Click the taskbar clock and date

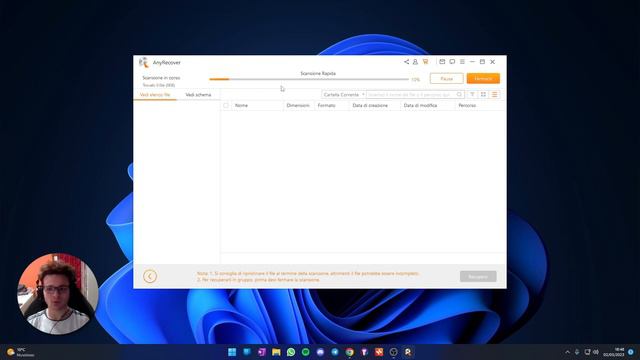pos(614,352)
